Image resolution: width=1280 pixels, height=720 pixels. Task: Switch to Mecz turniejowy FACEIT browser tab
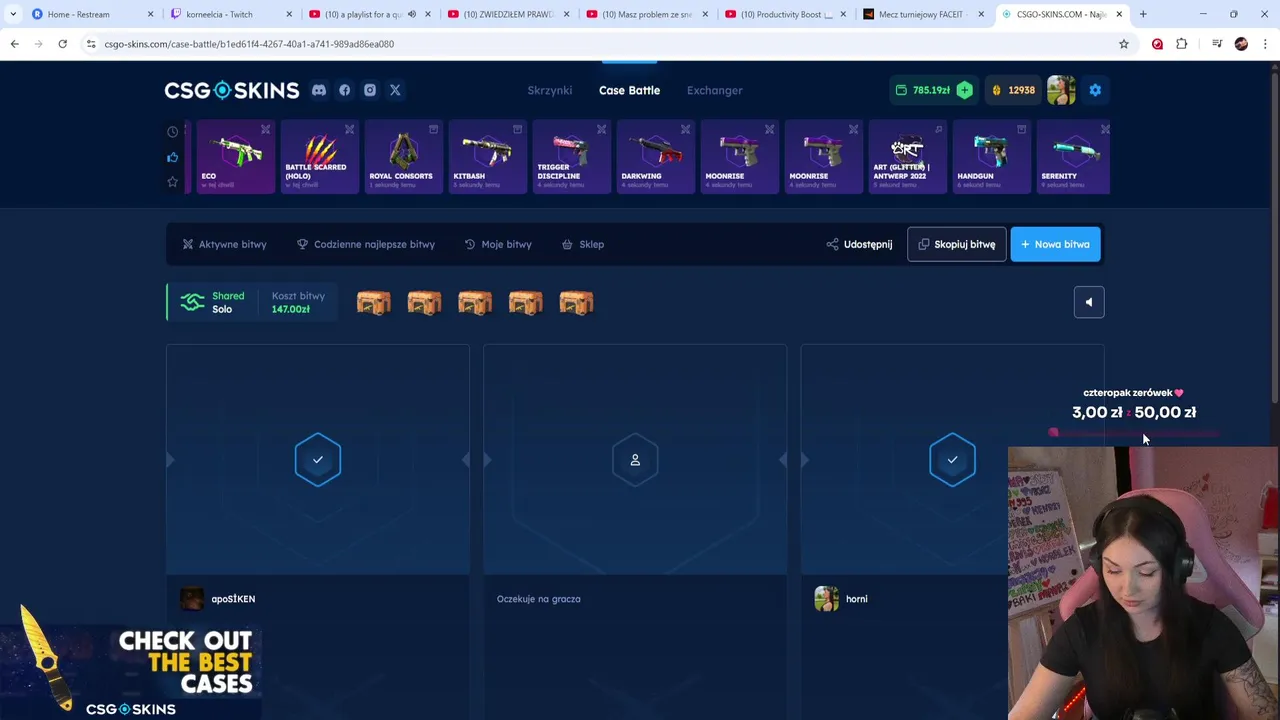point(924,14)
